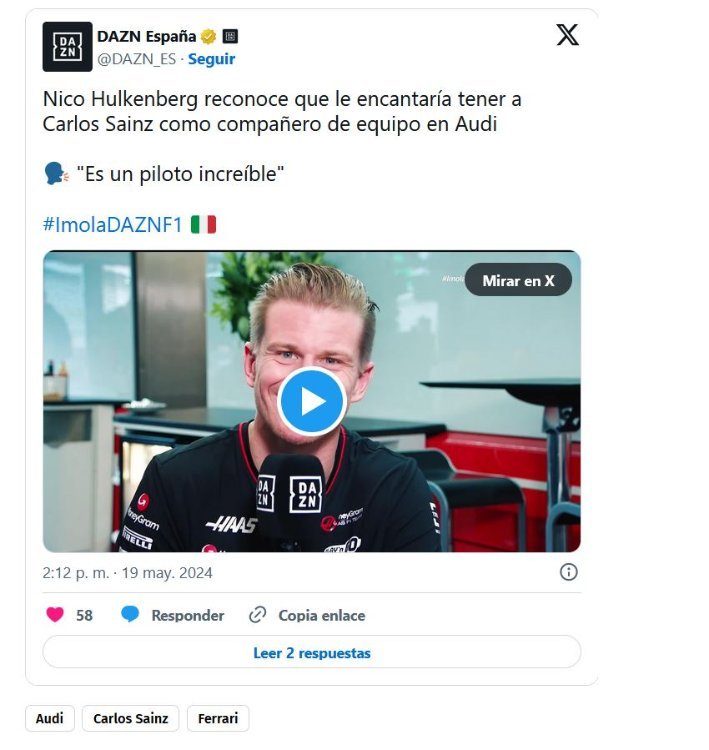
Task: Select the Carlos Sainz tag
Action: click(x=131, y=718)
